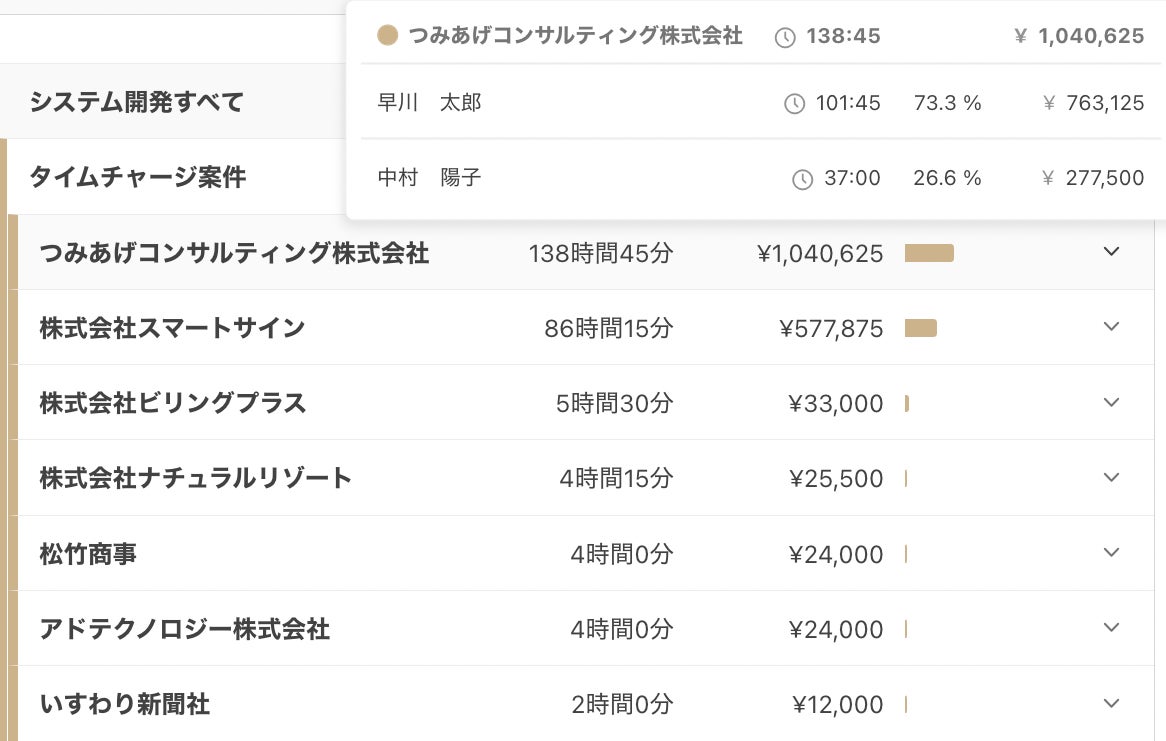Expand the つみあげコンサルティング株式会社 row chevron
Image resolution: width=1166 pixels, height=741 pixels.
click(x=1111, y=252)
